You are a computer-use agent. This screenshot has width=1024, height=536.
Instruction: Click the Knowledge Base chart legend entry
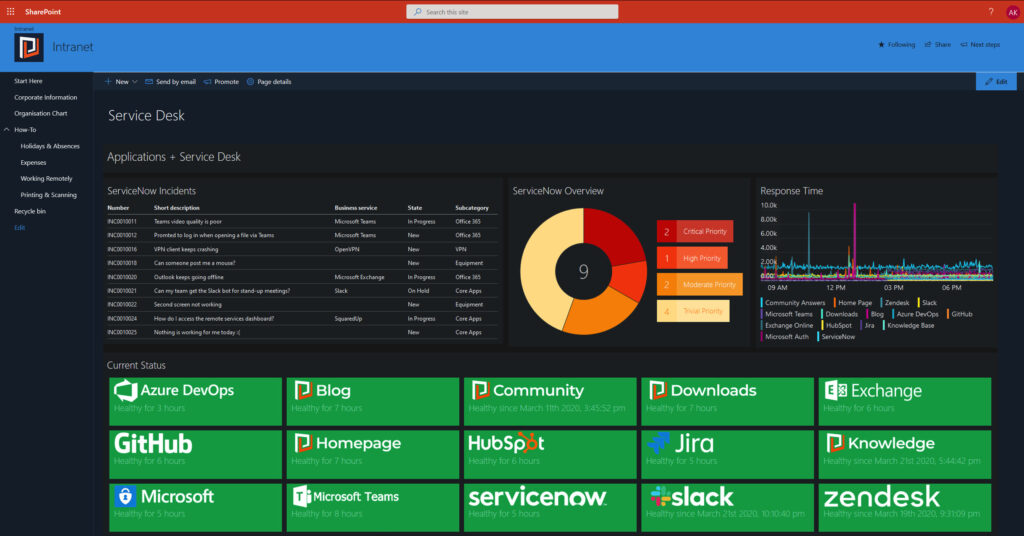(x=908, y=325)
